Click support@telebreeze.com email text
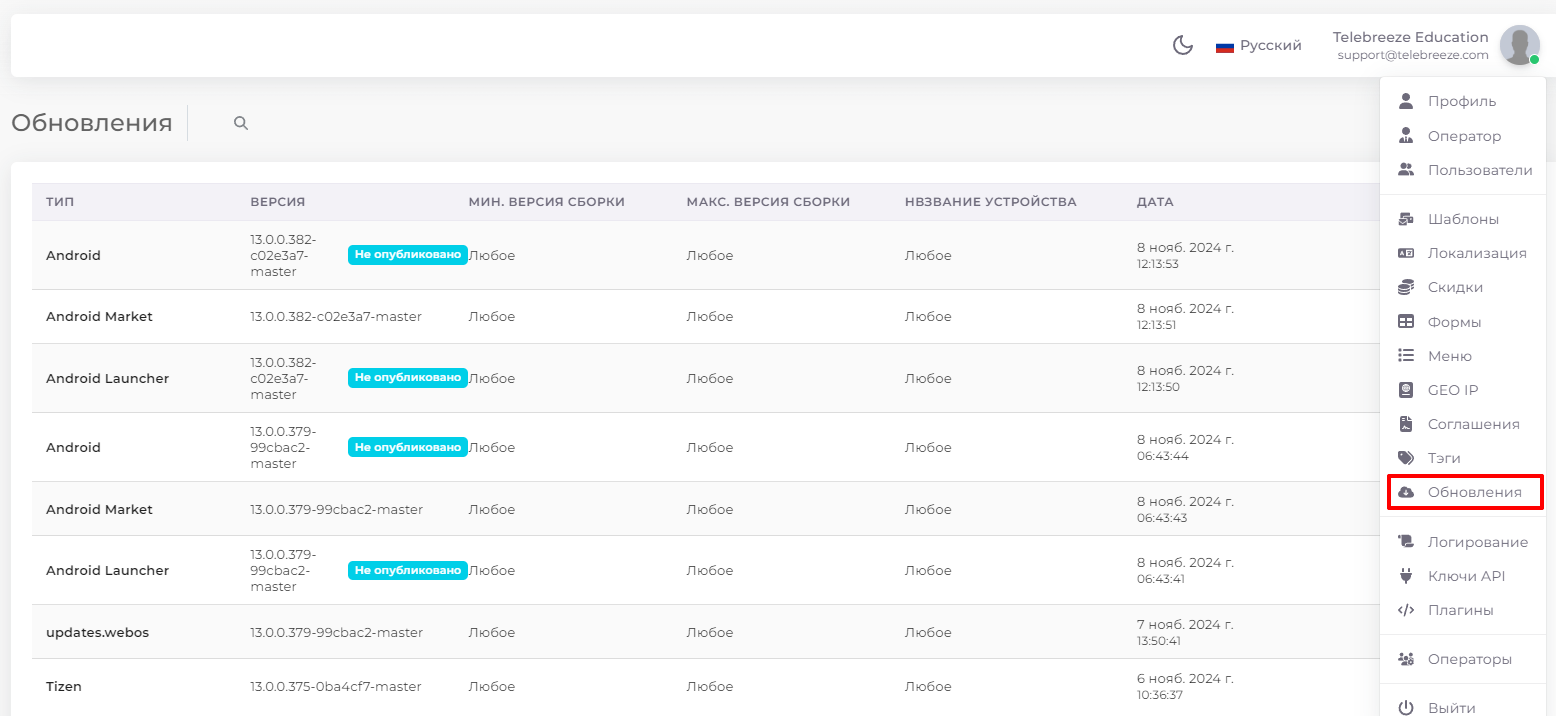This screenshot has width=1556, height=716. tap(1413, 55)
